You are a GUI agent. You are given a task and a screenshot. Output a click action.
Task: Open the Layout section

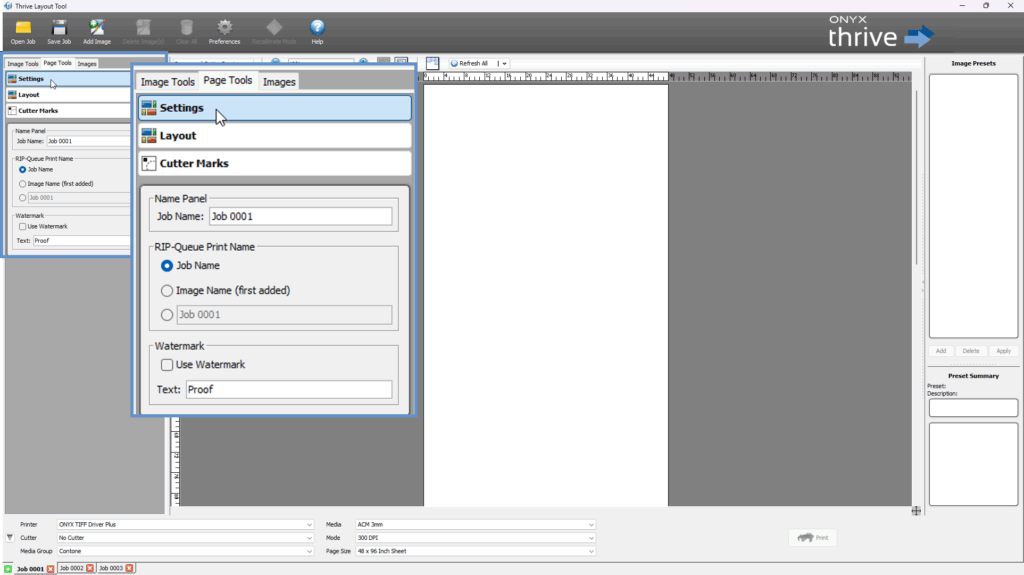274,135
